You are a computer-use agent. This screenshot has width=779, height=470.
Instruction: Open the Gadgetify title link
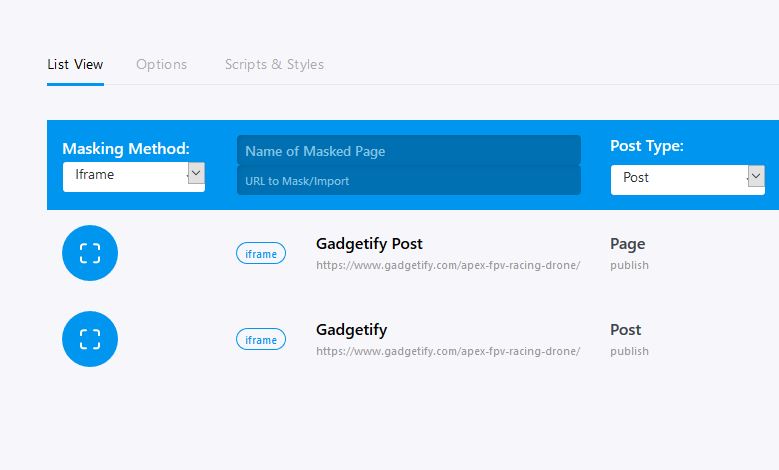tap(351, 330)
